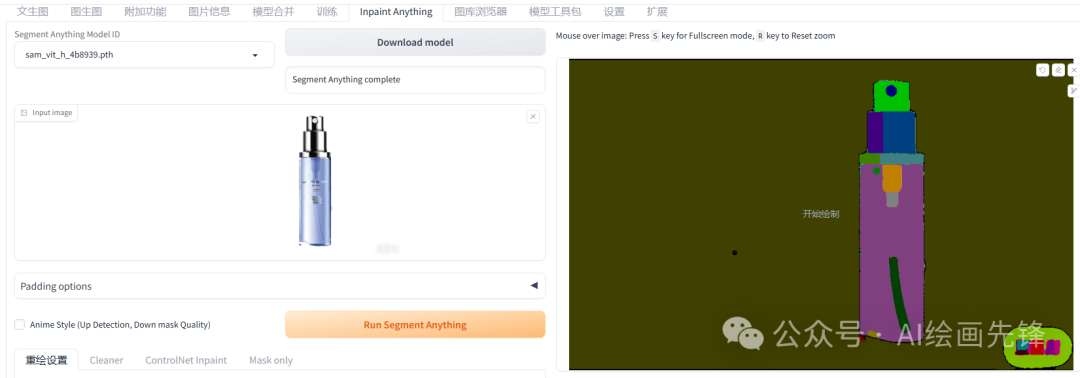The image size is (1080, 378).
Task: Select the 重绘设置 sub-tab
Action: [x=46, y=360]
